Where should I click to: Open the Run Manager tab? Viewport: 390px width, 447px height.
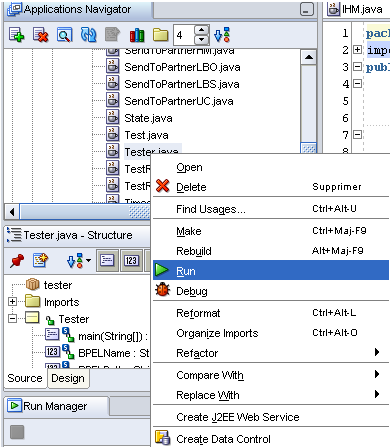click(x=56, y=406)
